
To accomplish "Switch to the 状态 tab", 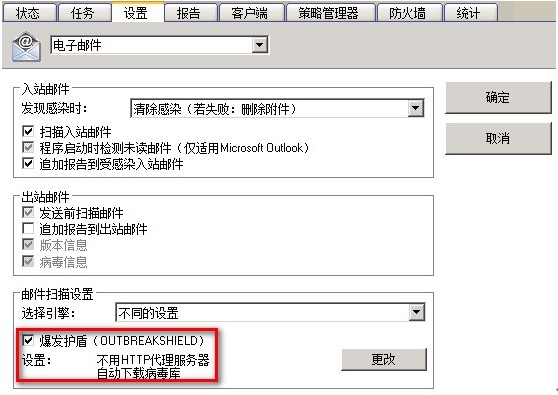I will 29,13.
